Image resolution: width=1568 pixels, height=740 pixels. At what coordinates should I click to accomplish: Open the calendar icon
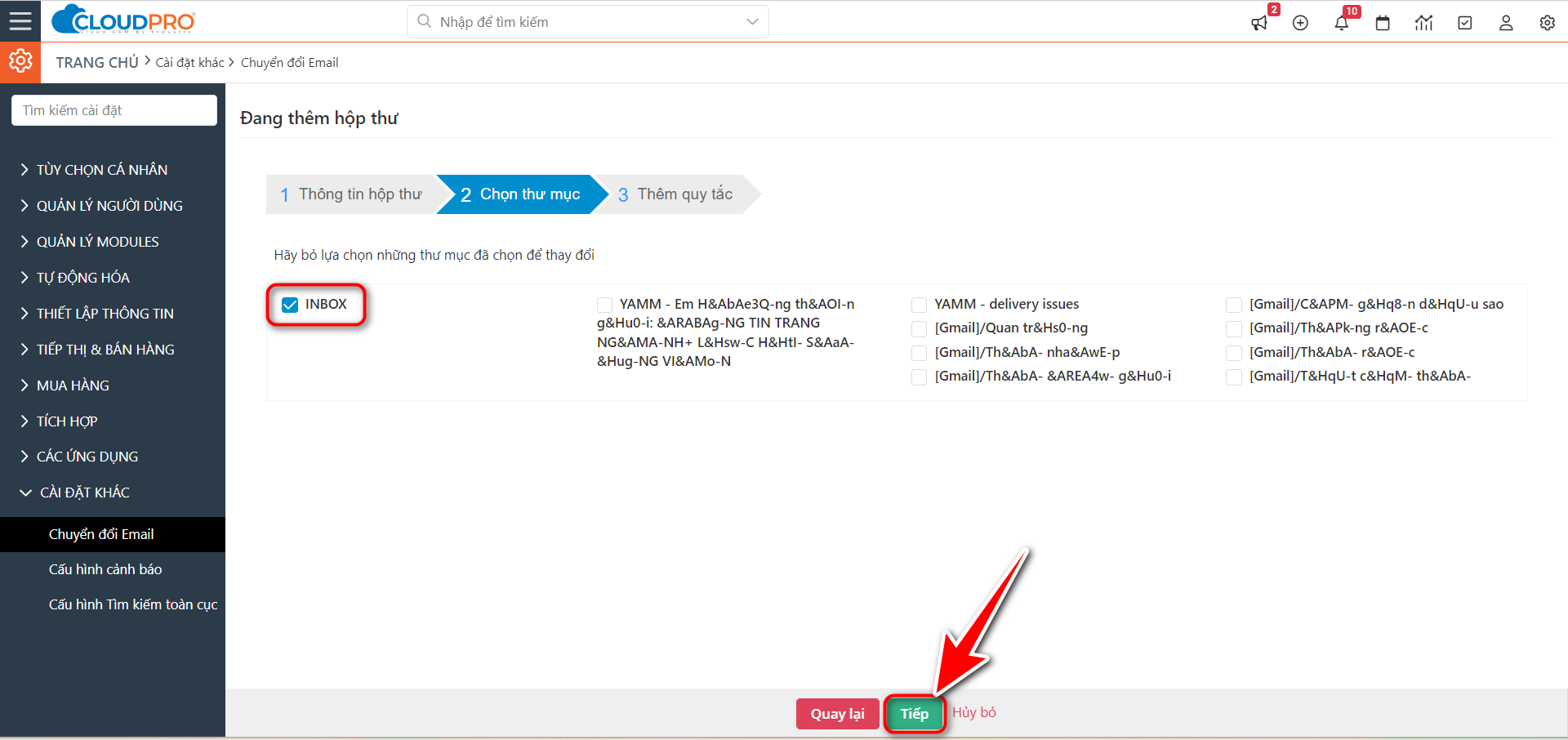click(1383, 23)
